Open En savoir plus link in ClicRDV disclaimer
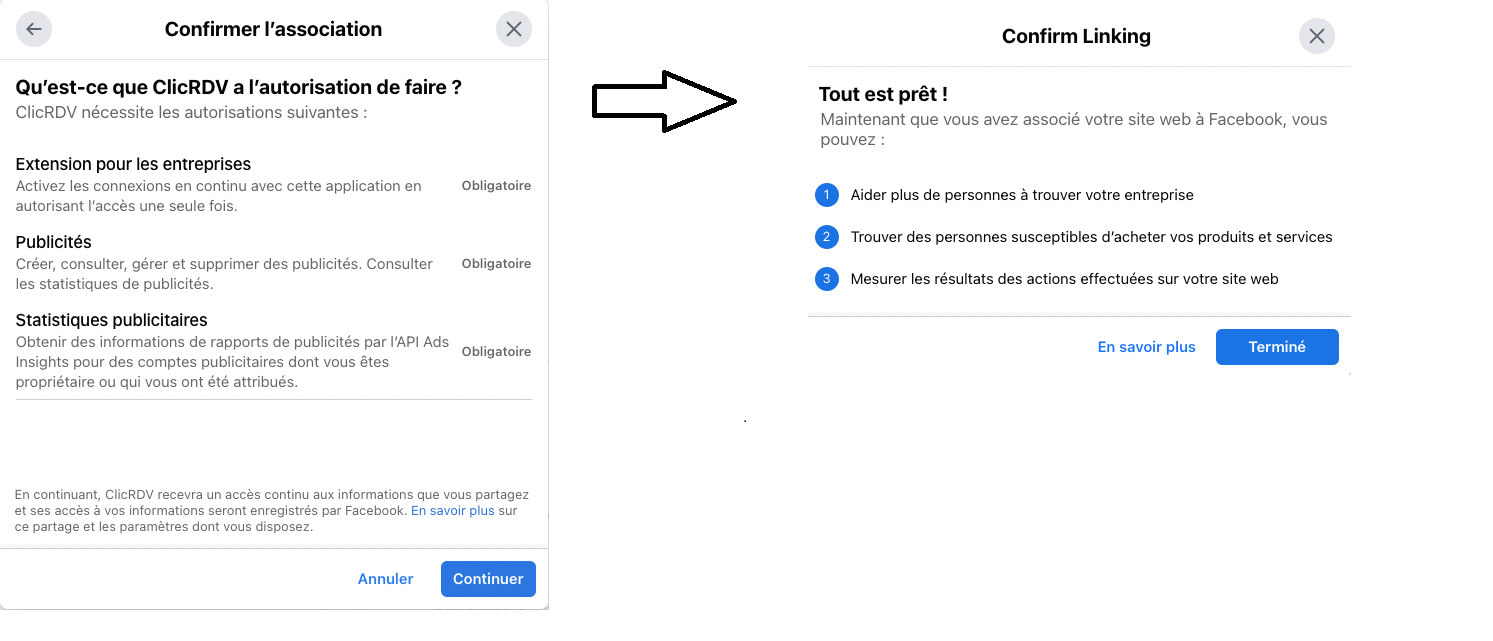 pos(453,510)
